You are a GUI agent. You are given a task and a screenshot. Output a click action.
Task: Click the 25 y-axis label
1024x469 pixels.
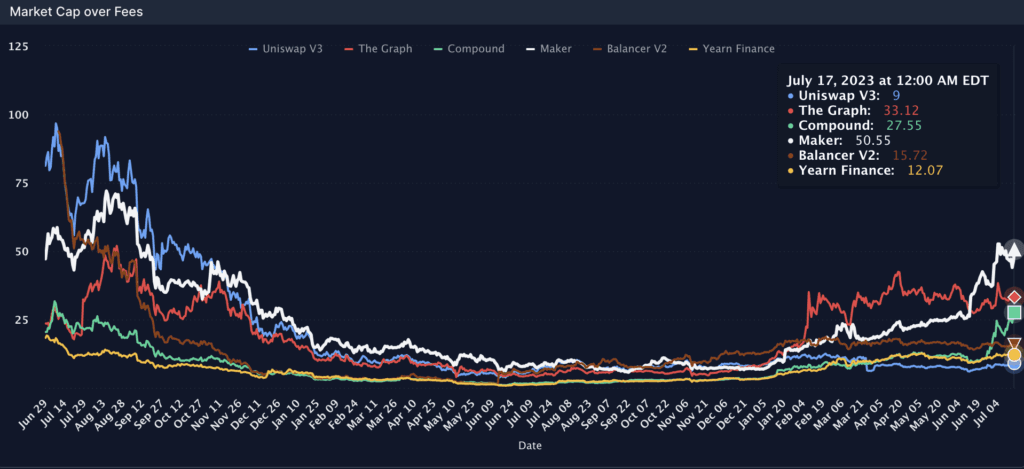(x=21, y=319)
